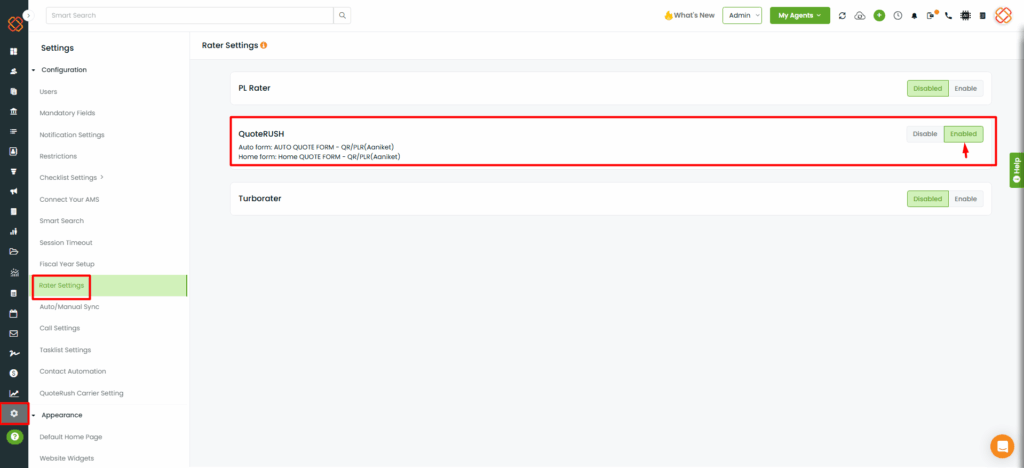Click the QuoteRUSH Auto form text line
The width and height of the screenshot is (1024, 468).
[x=316, y=147]
